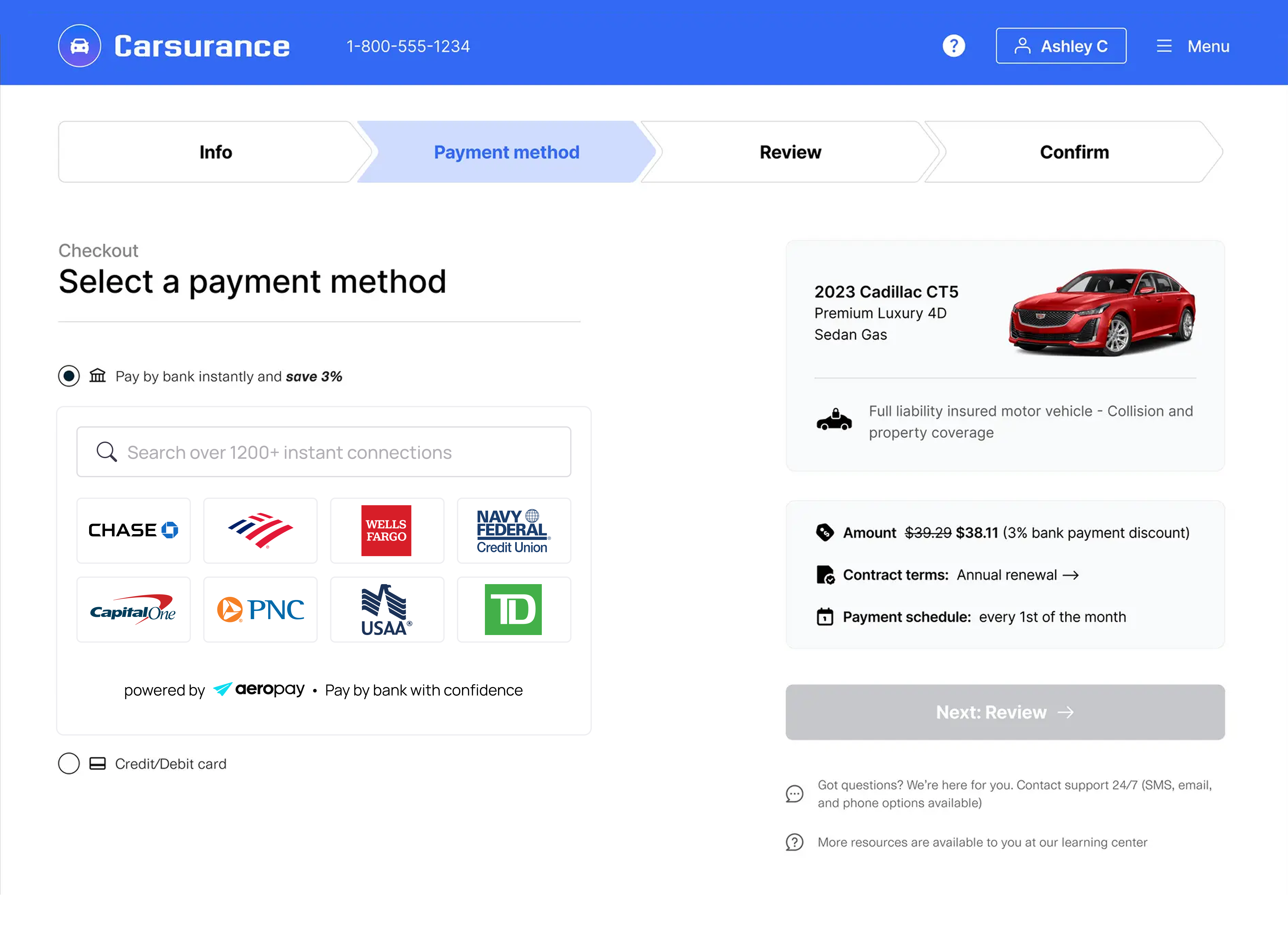1288x929 pixels.
Task: Click the Carsurance car logo icon
Action: pyautogui.click(x=80, y=46)
